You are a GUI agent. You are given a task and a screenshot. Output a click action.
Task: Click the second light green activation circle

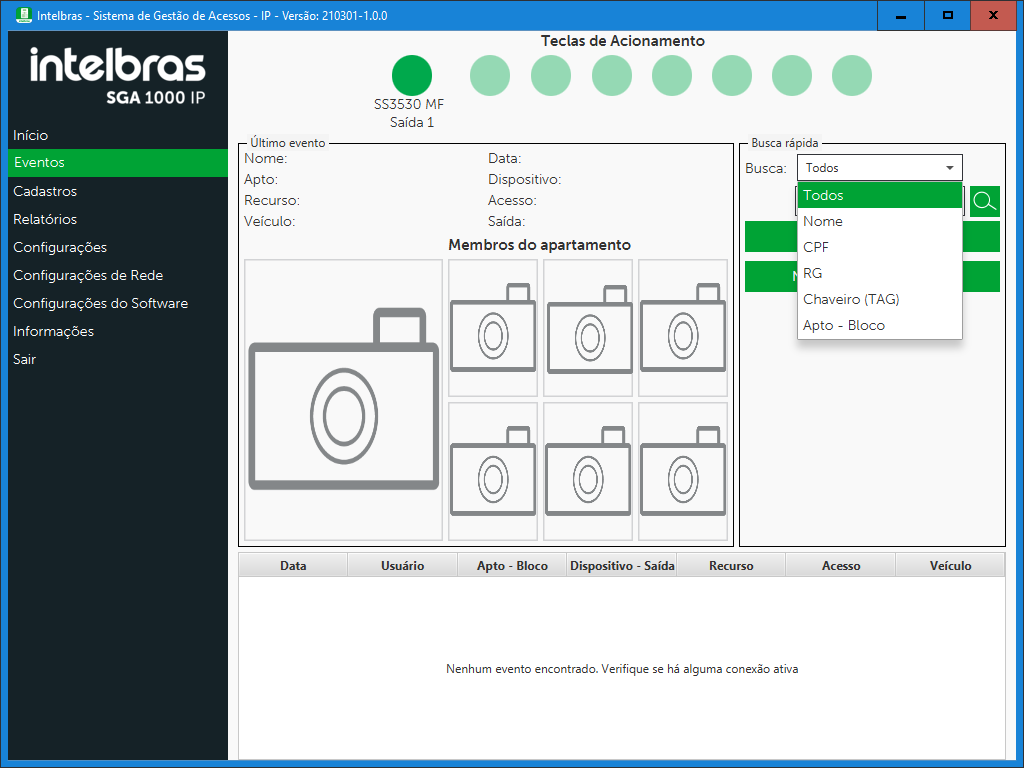point(550,76)
